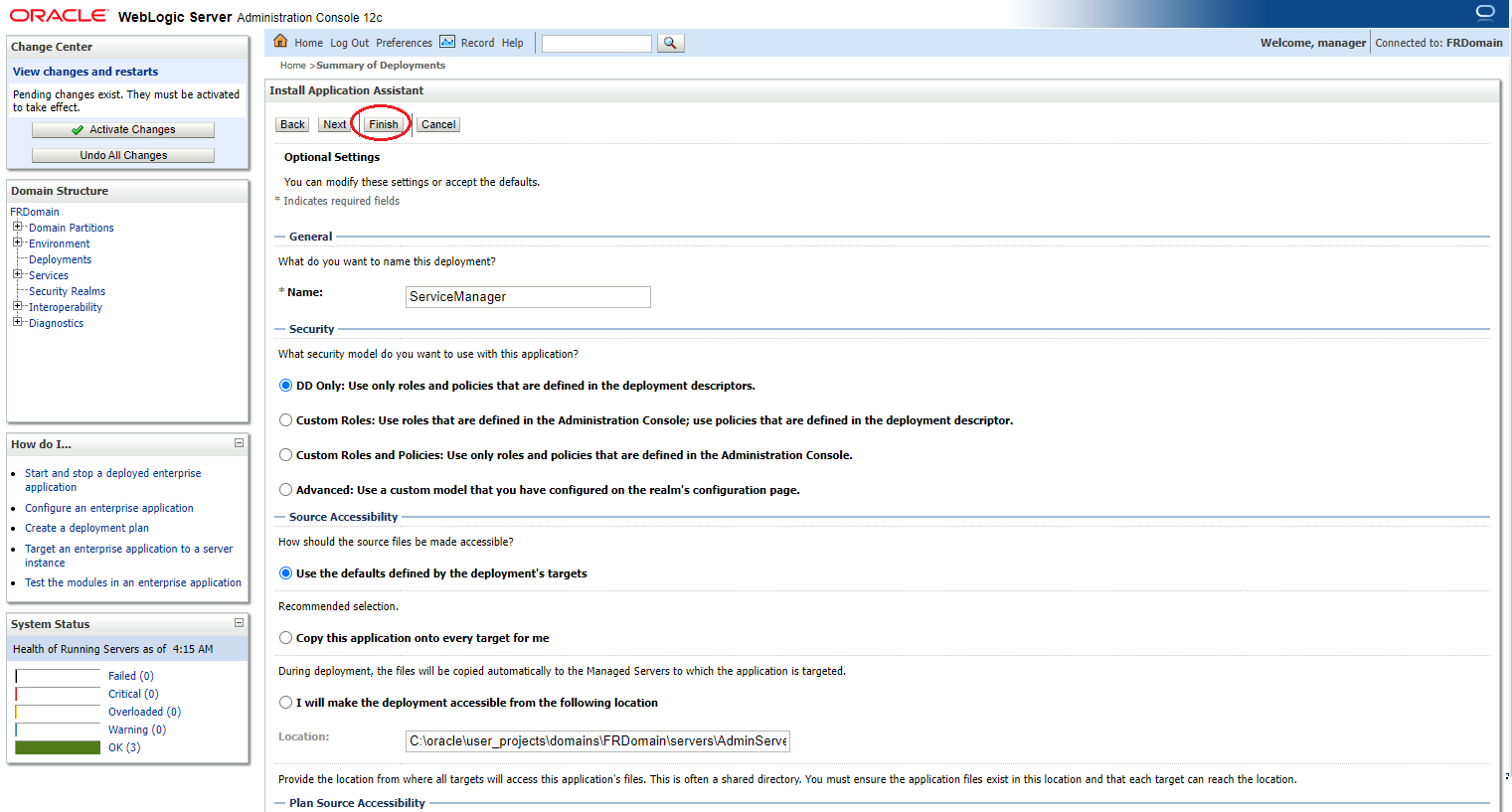The image size is (1512, 812).
Task: Open Target an enterprise application help link
Action: [129, 556]
